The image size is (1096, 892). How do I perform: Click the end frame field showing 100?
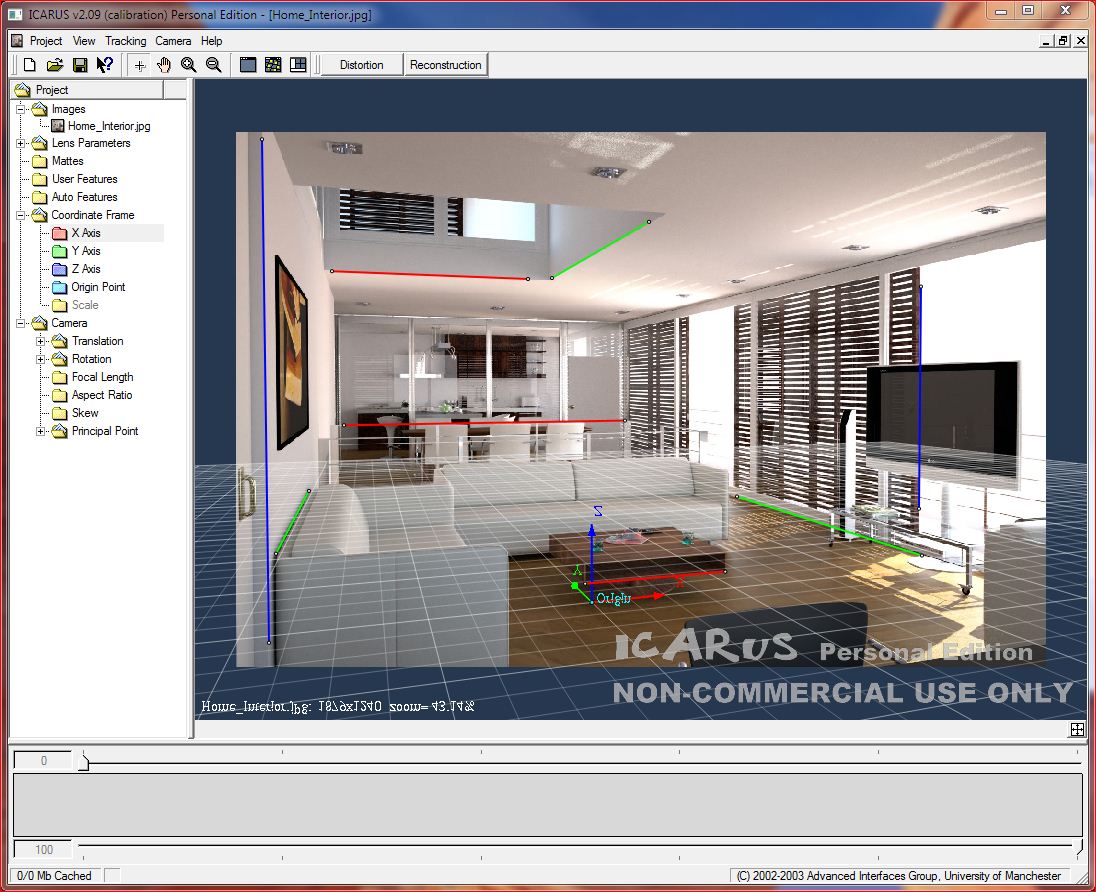(x=43, y=849)
